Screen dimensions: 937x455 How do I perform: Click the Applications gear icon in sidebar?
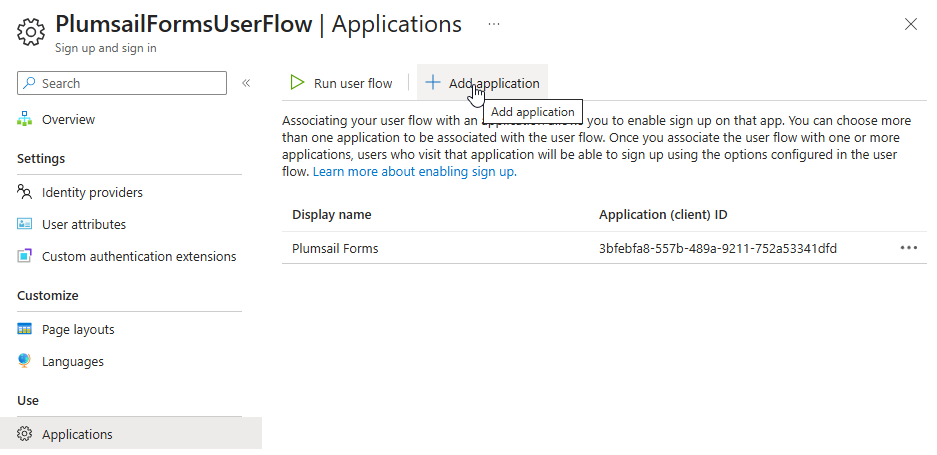pos(25,434)
